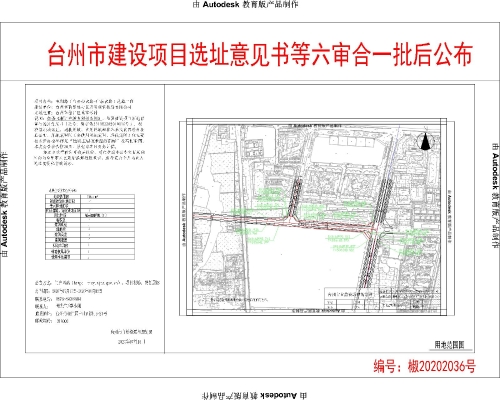
Task: Click the top Autodesk 教育版 watermark
Action: (245, 5)
